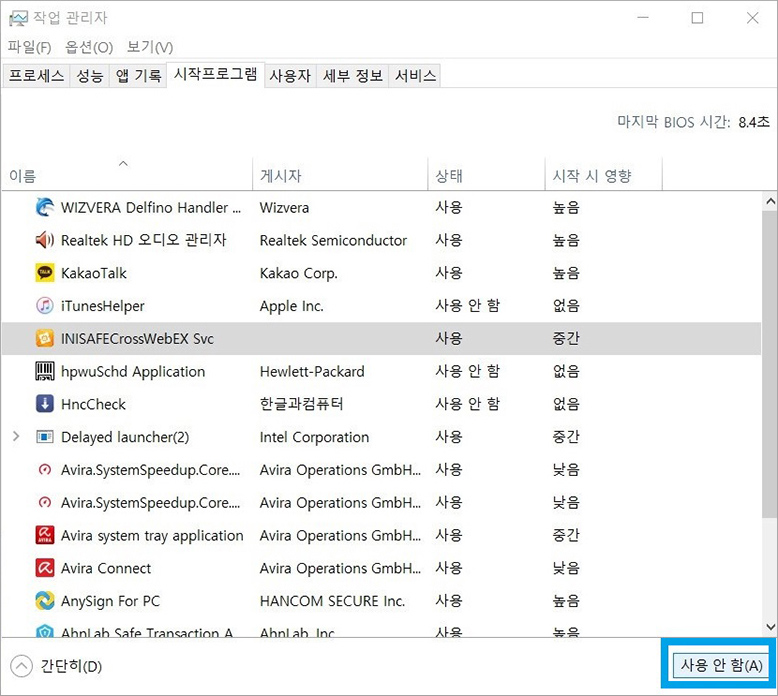Select the 시작프로그램 tab
Viewport: 778px width, 696px height.
click(215, 74)
